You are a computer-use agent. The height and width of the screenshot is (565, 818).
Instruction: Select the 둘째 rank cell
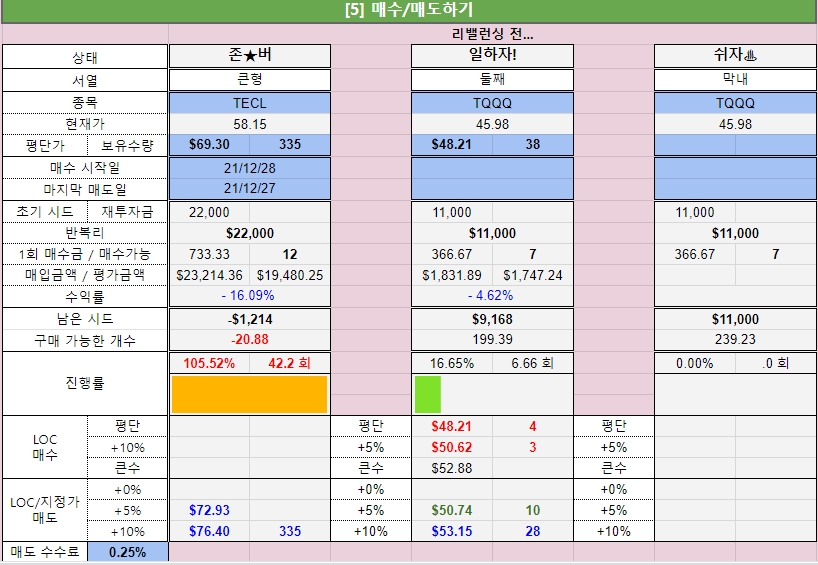(492, 80)
